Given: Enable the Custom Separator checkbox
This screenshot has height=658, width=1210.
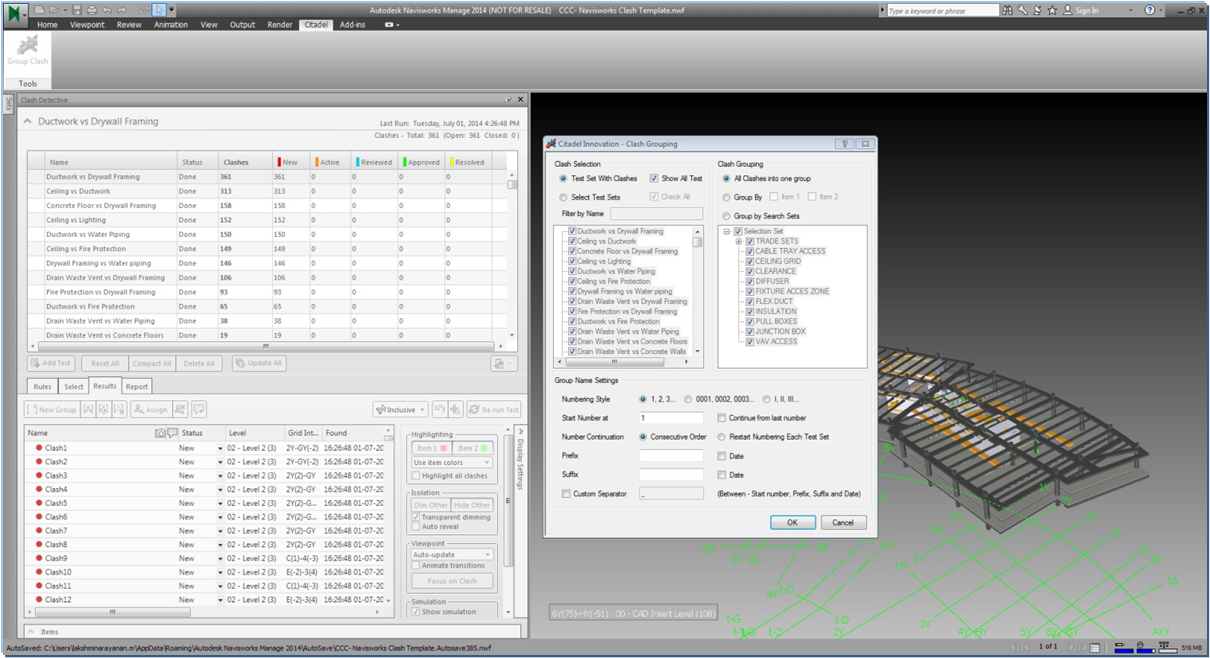Looking at the screenshot, I should pyautogui.click(x=566, y=494).
